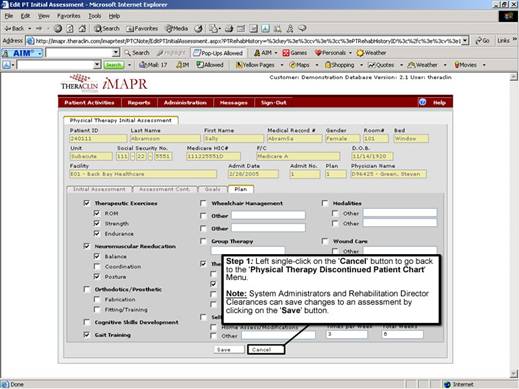
Task: Expand the Shopping dropdown arrow
Action: tap(361, 65)
